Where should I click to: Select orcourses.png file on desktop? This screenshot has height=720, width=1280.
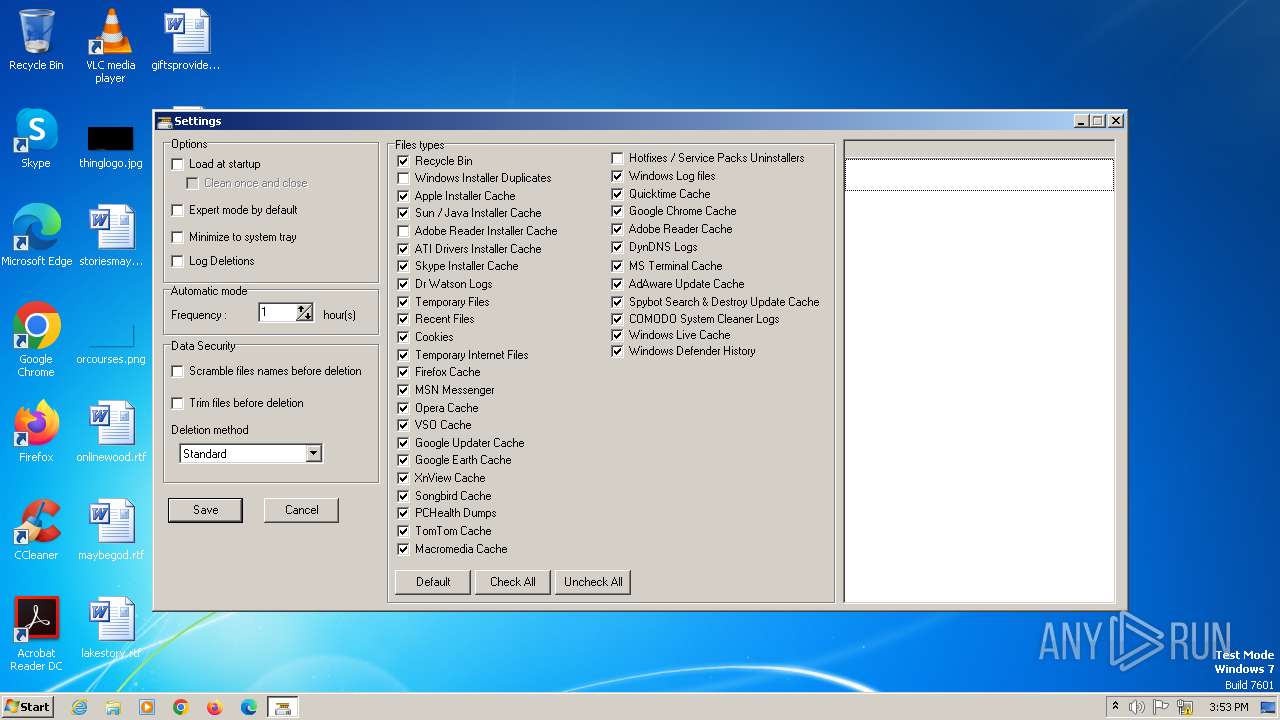pos(110,342)
